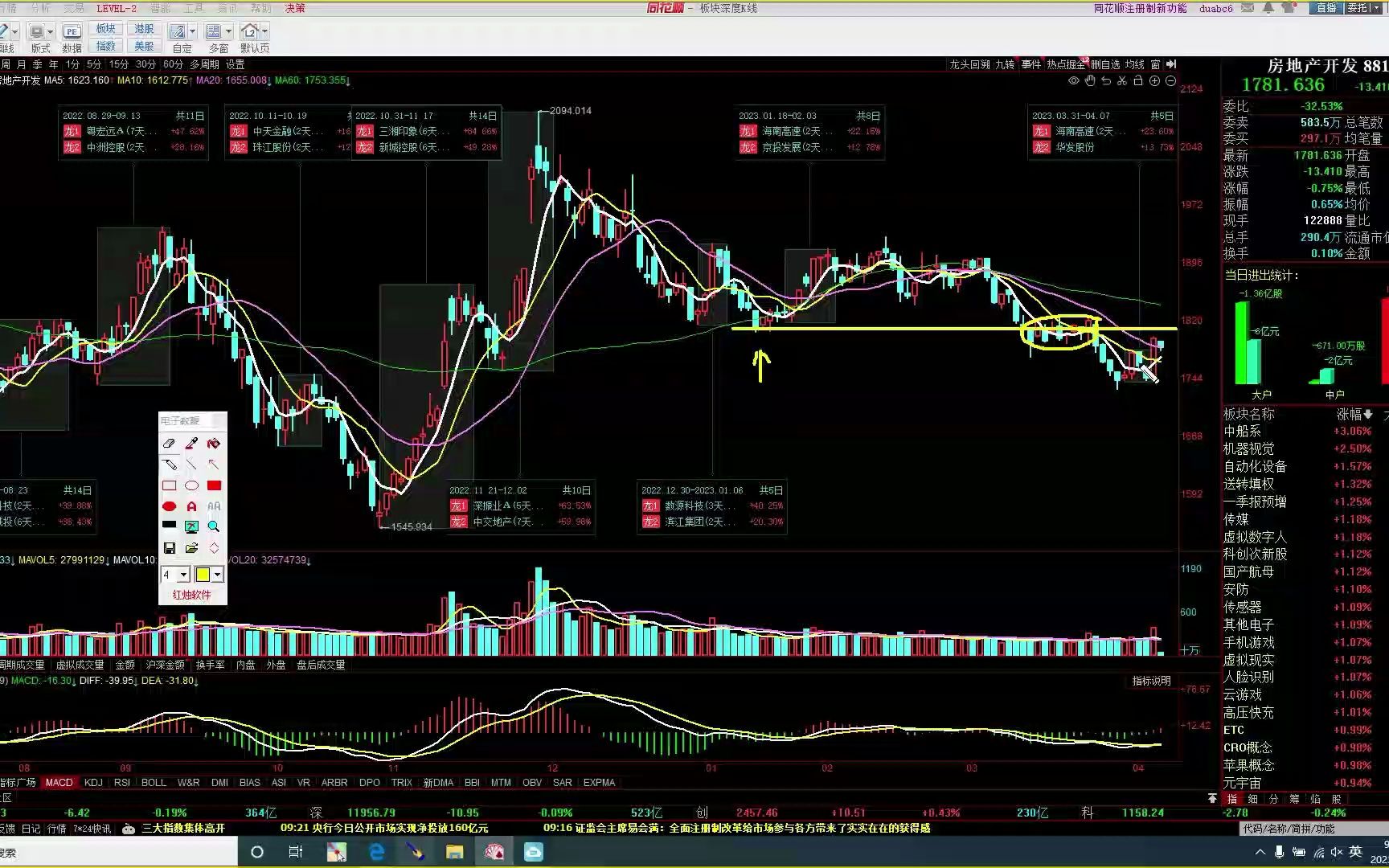
Task: Click the 板块 toolbar button
Action: pyautogui.click(x=106, y=29)
